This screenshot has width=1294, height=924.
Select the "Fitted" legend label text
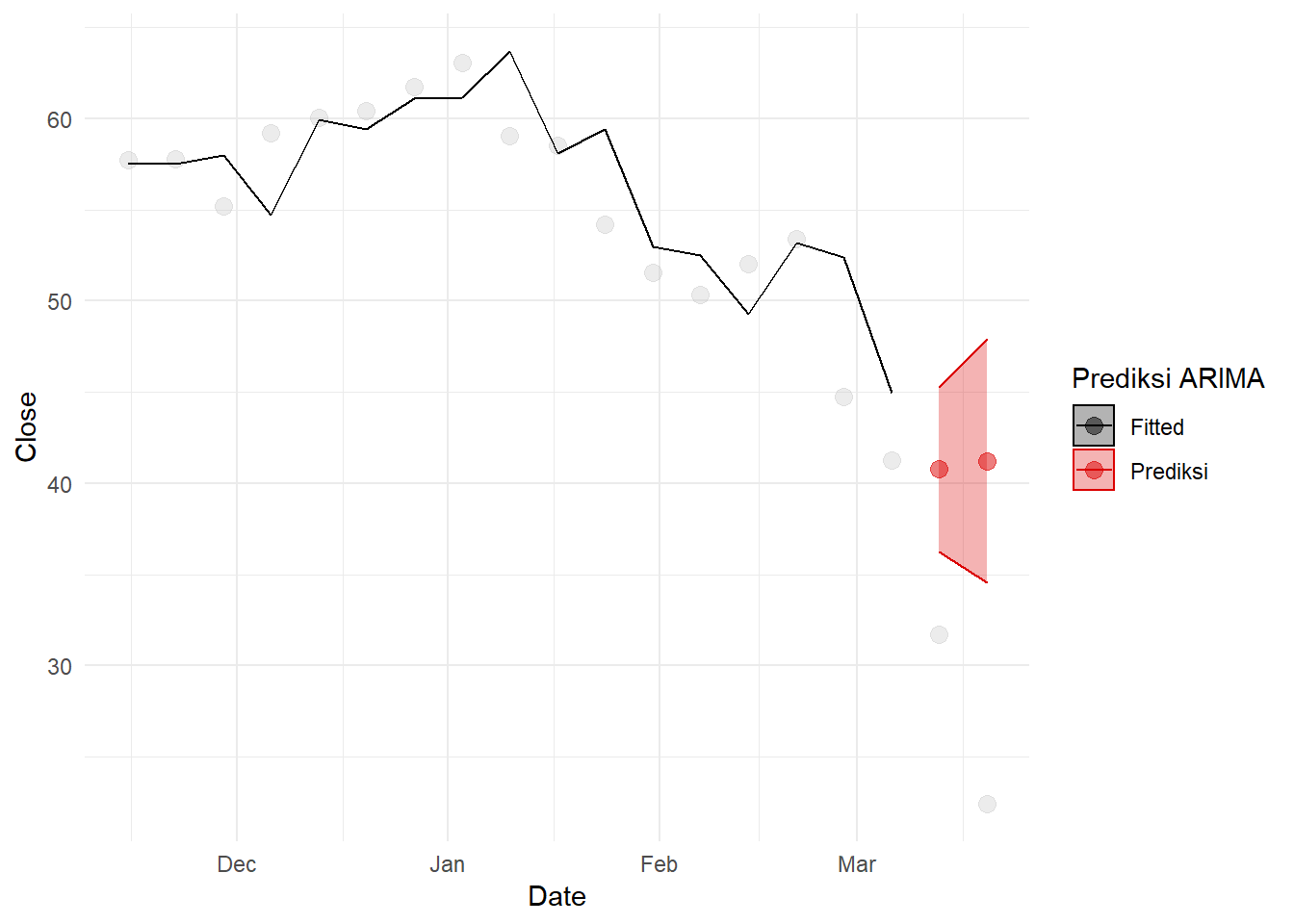(x=1156, y=427)
